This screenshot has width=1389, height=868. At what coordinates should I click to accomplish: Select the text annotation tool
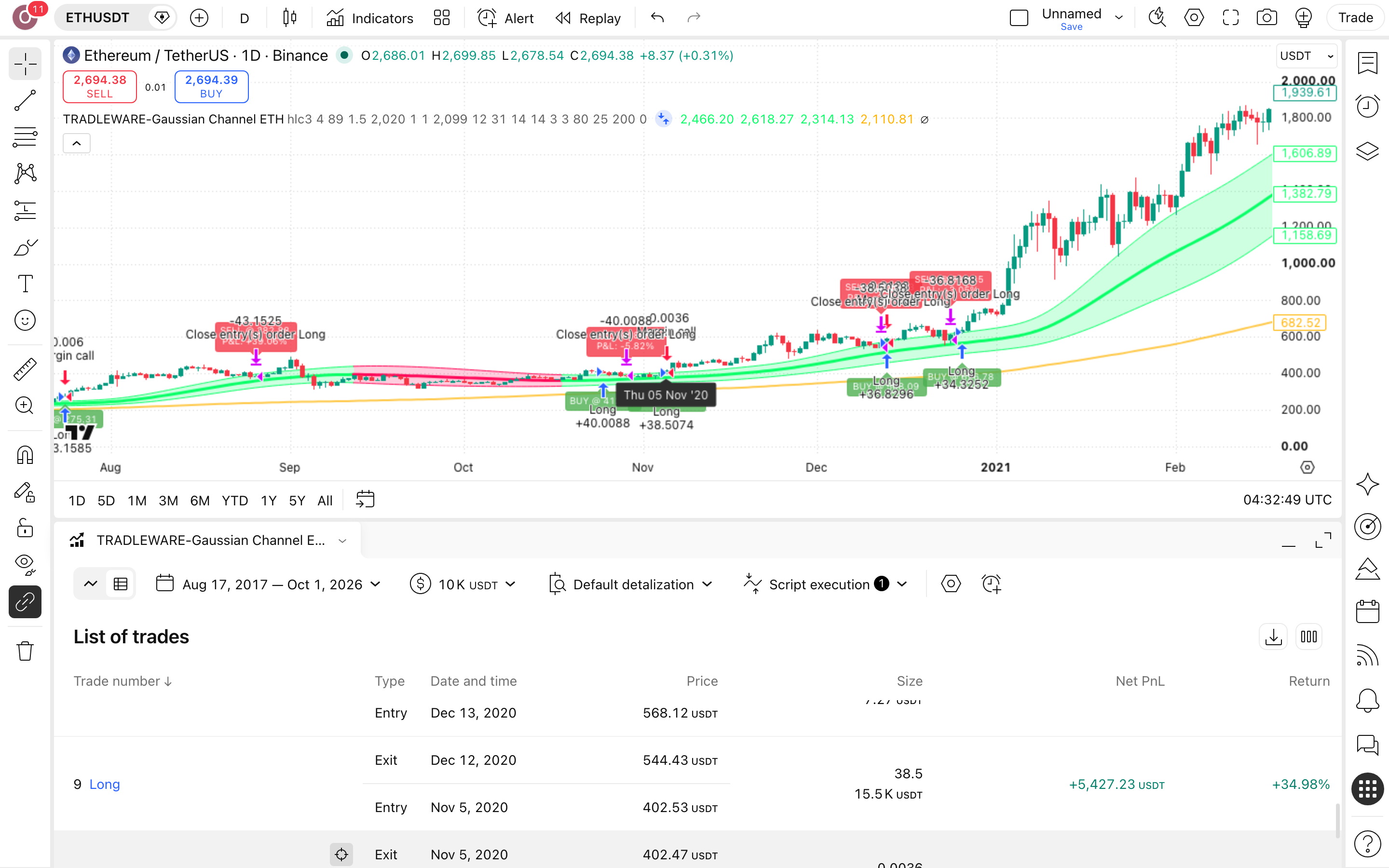tap(25, 284)
